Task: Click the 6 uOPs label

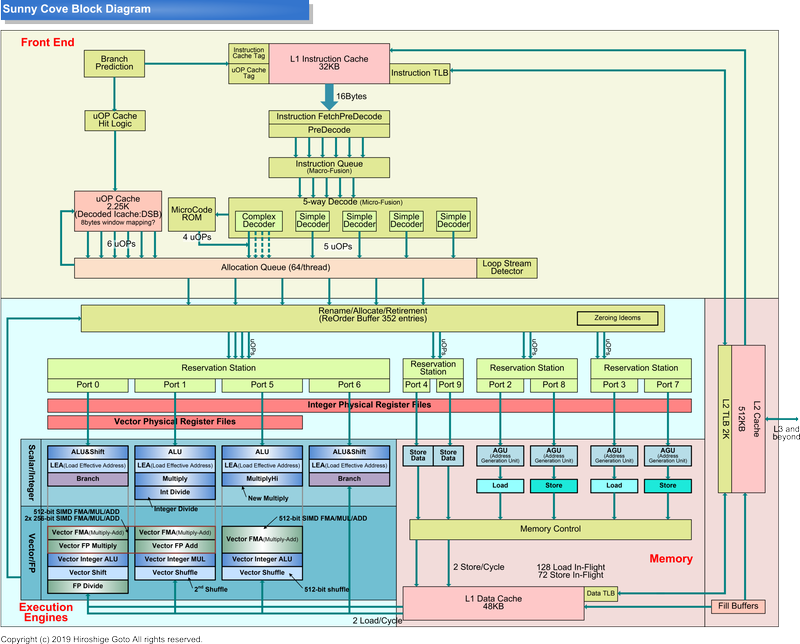Action: point(121,244)
